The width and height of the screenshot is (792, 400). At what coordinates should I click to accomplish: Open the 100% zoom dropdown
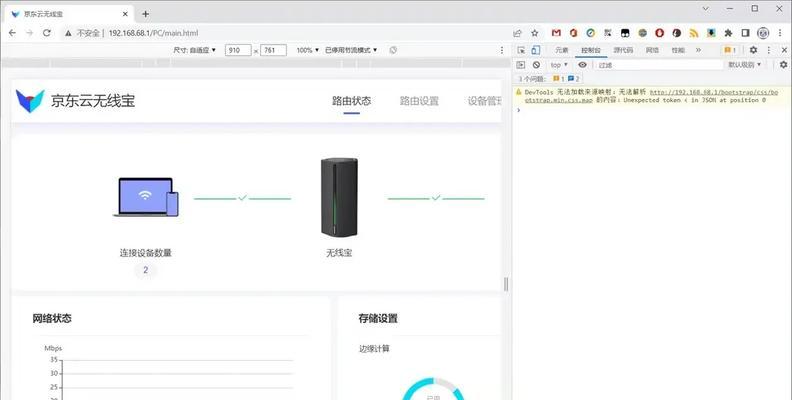coord(308,50)
